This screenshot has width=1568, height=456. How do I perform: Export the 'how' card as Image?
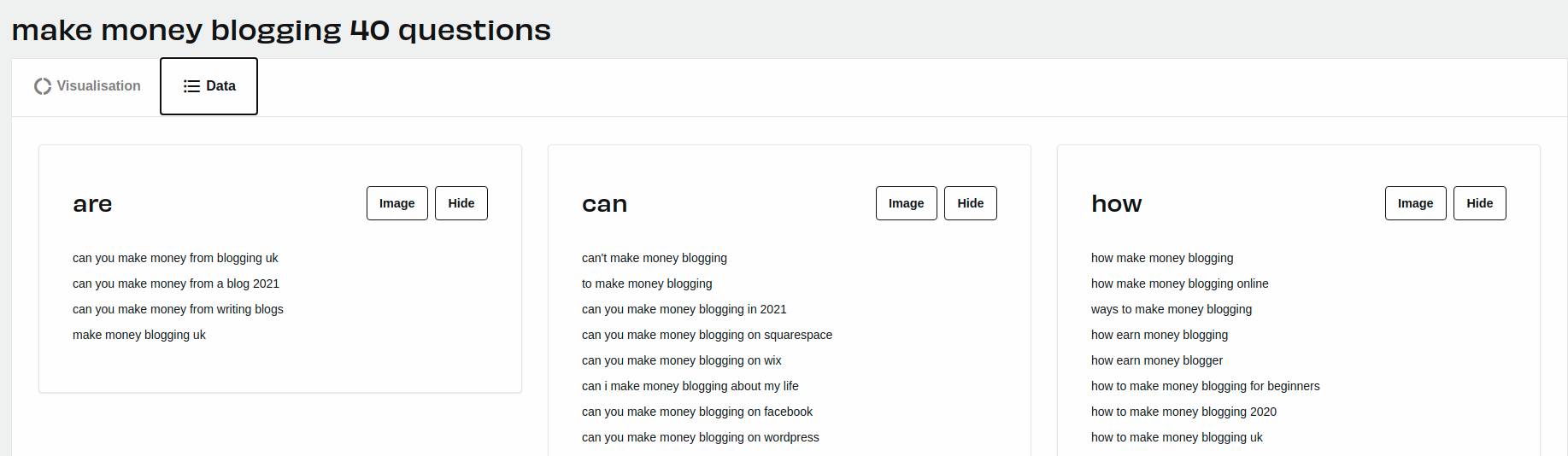pyautogui.click(x=1416, y=203)
